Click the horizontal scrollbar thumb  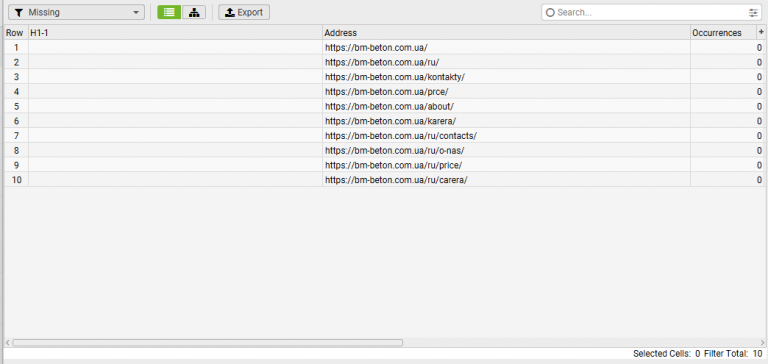coord(208,342)
